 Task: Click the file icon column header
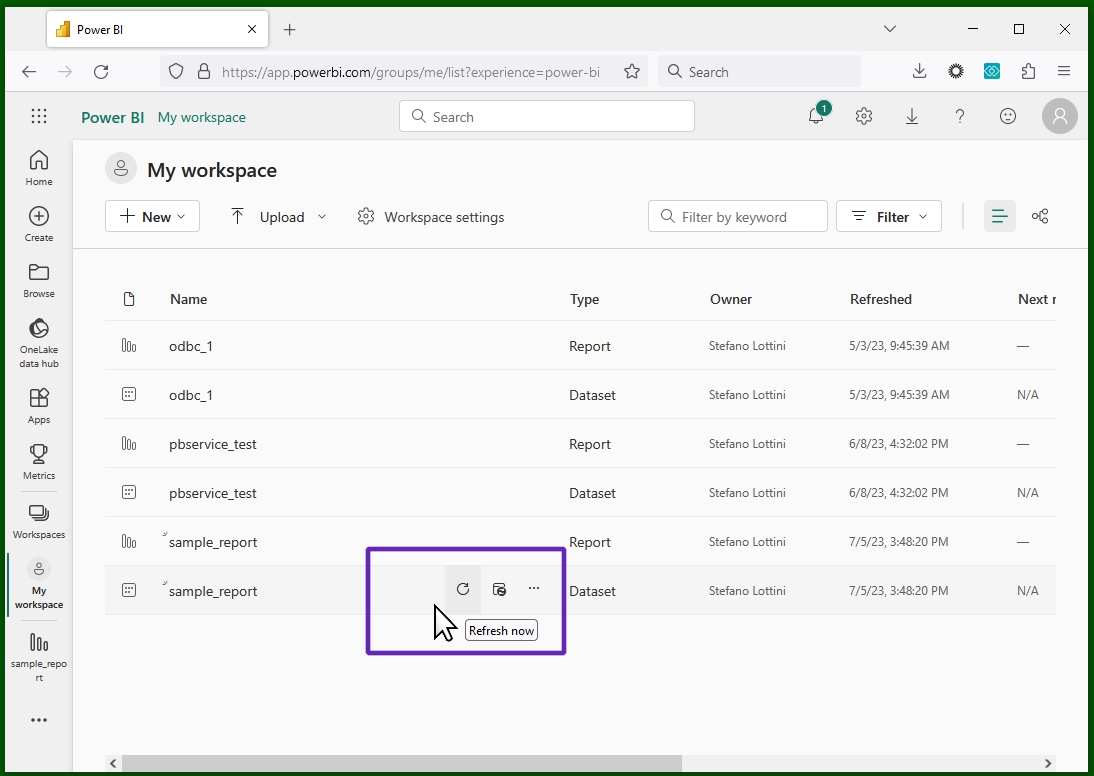tap(128, 299)
